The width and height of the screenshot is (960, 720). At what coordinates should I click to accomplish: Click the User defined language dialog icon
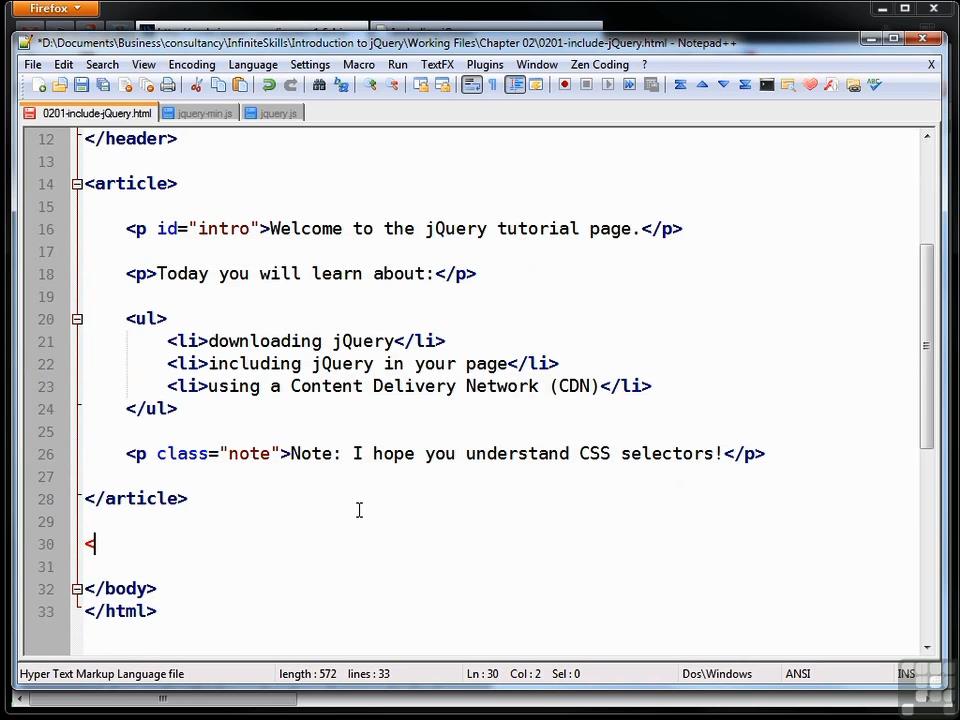point(536,85)
